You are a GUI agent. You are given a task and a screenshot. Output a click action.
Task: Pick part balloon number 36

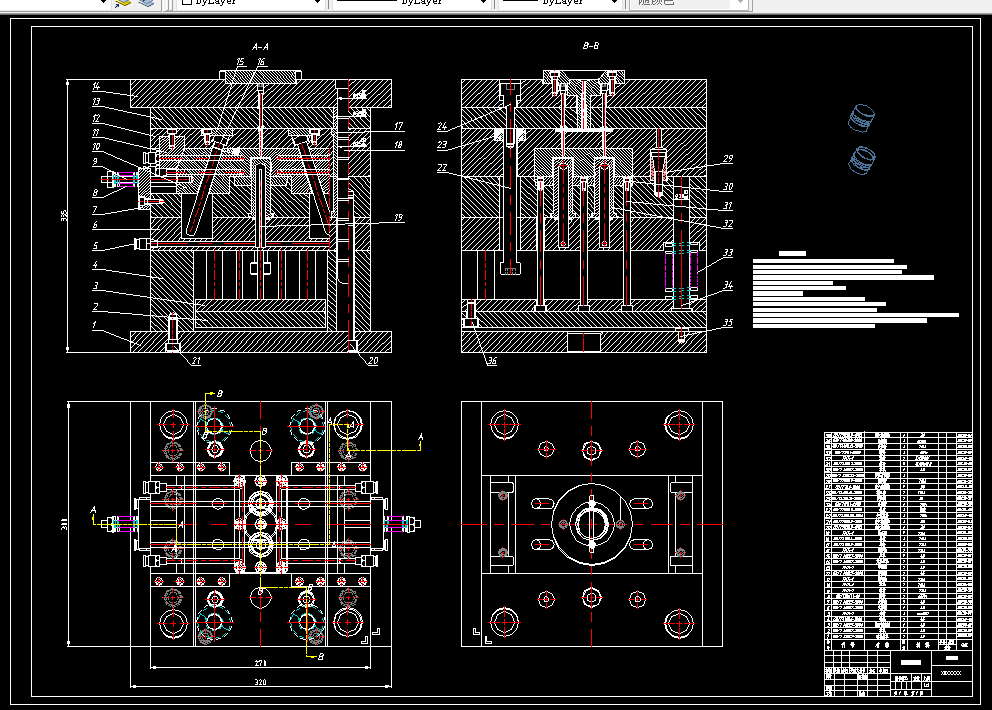[x=492, y=361]
